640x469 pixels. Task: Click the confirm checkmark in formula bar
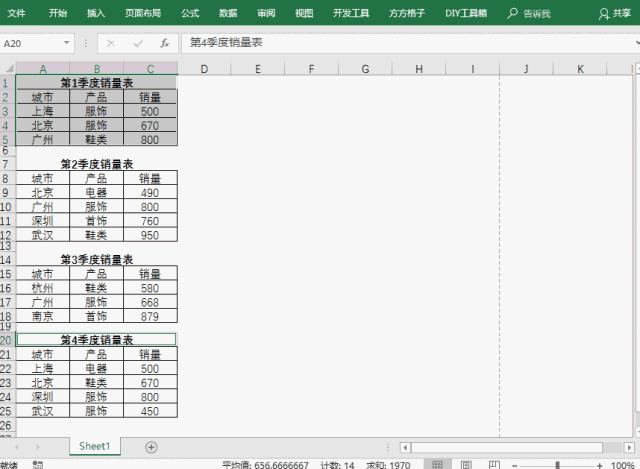click(138, 43)
